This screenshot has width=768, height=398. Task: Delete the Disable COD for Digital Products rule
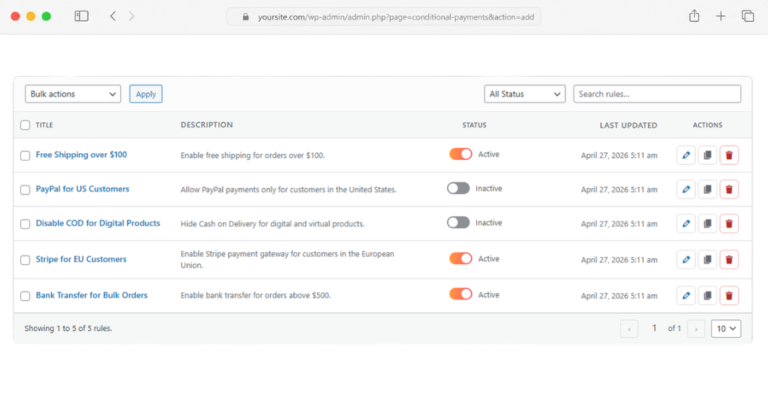(729, 224)
